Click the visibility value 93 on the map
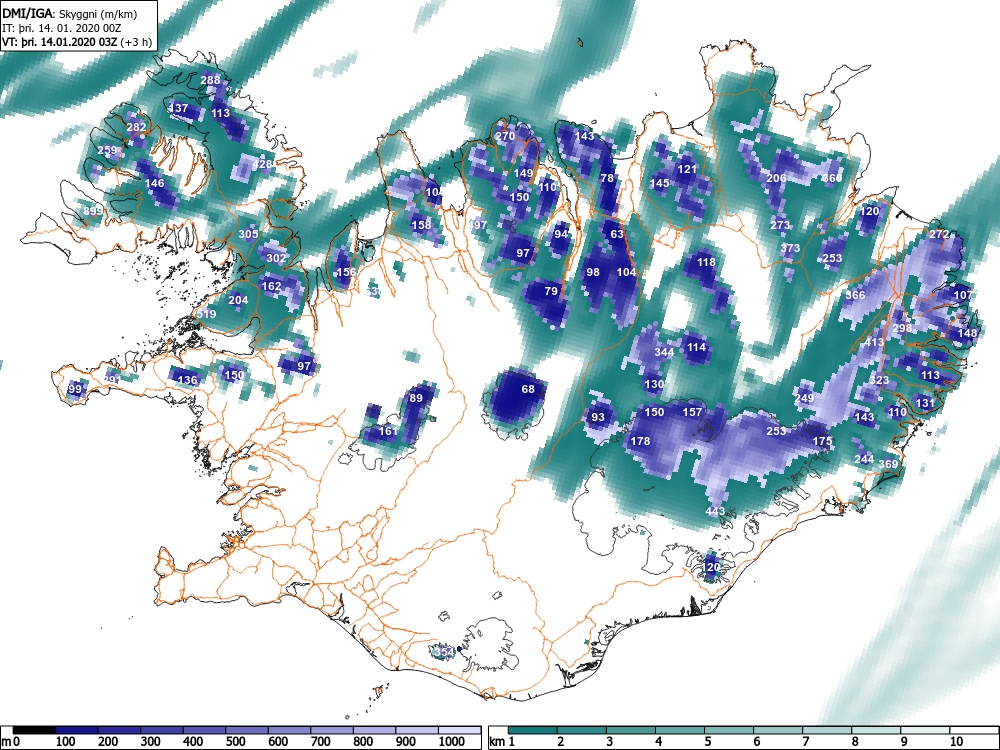1000x750 pixels. [x=598, y=417]
